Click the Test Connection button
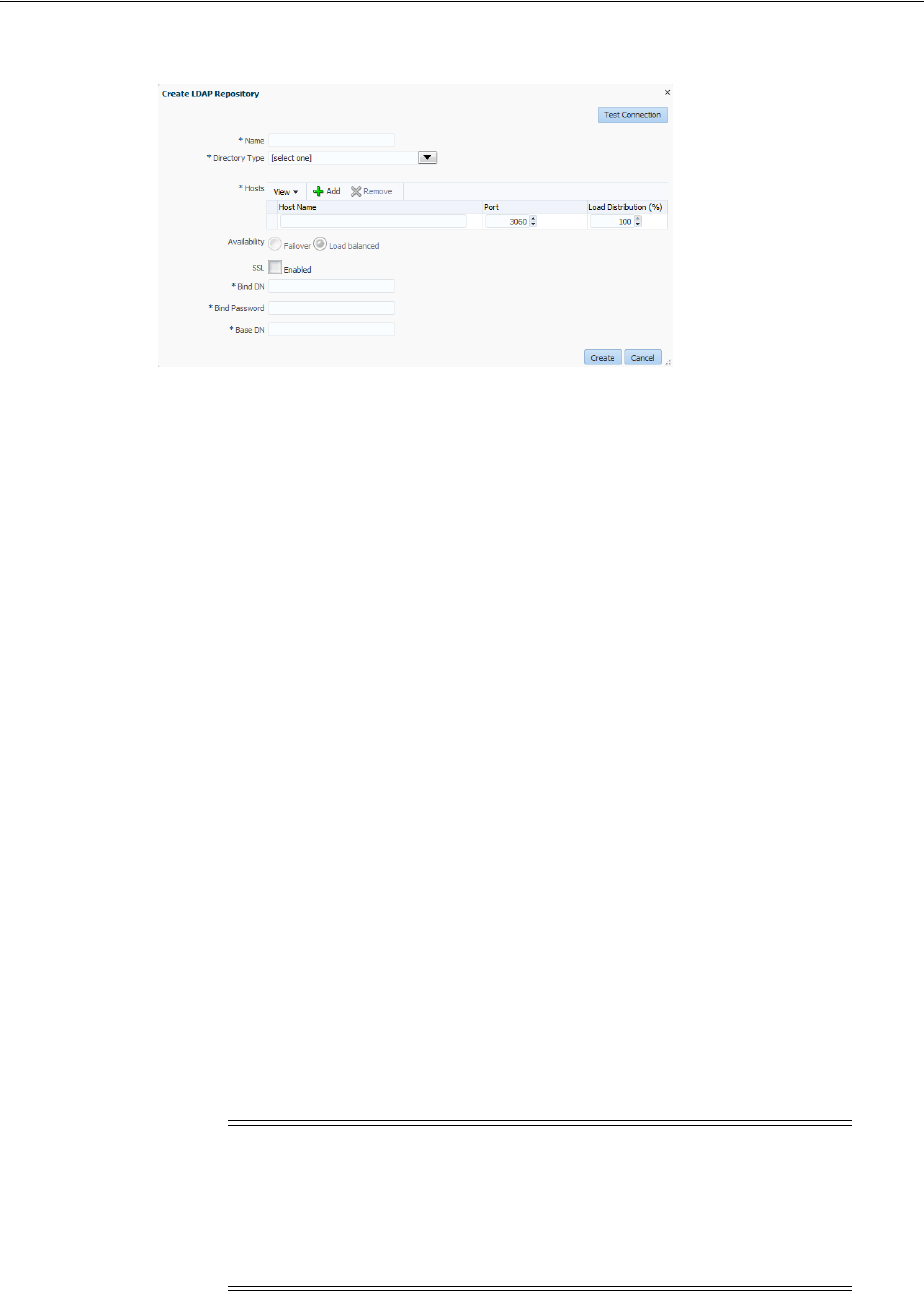 pyautogui.click(x=632, y=115)
